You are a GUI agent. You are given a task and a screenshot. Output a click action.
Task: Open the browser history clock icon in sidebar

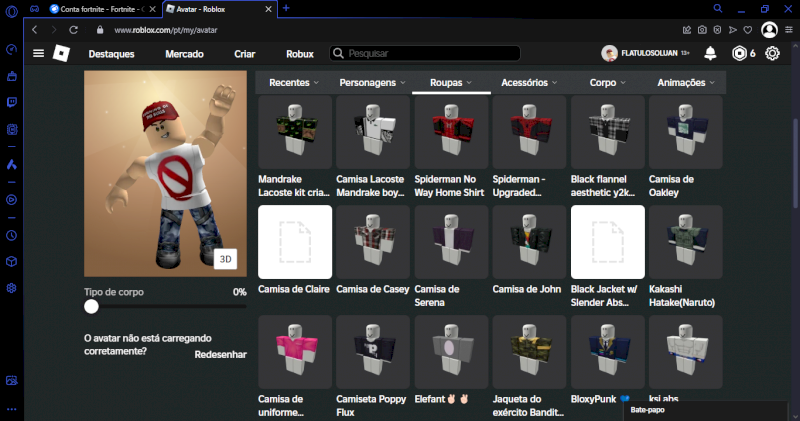click(11, 235)
